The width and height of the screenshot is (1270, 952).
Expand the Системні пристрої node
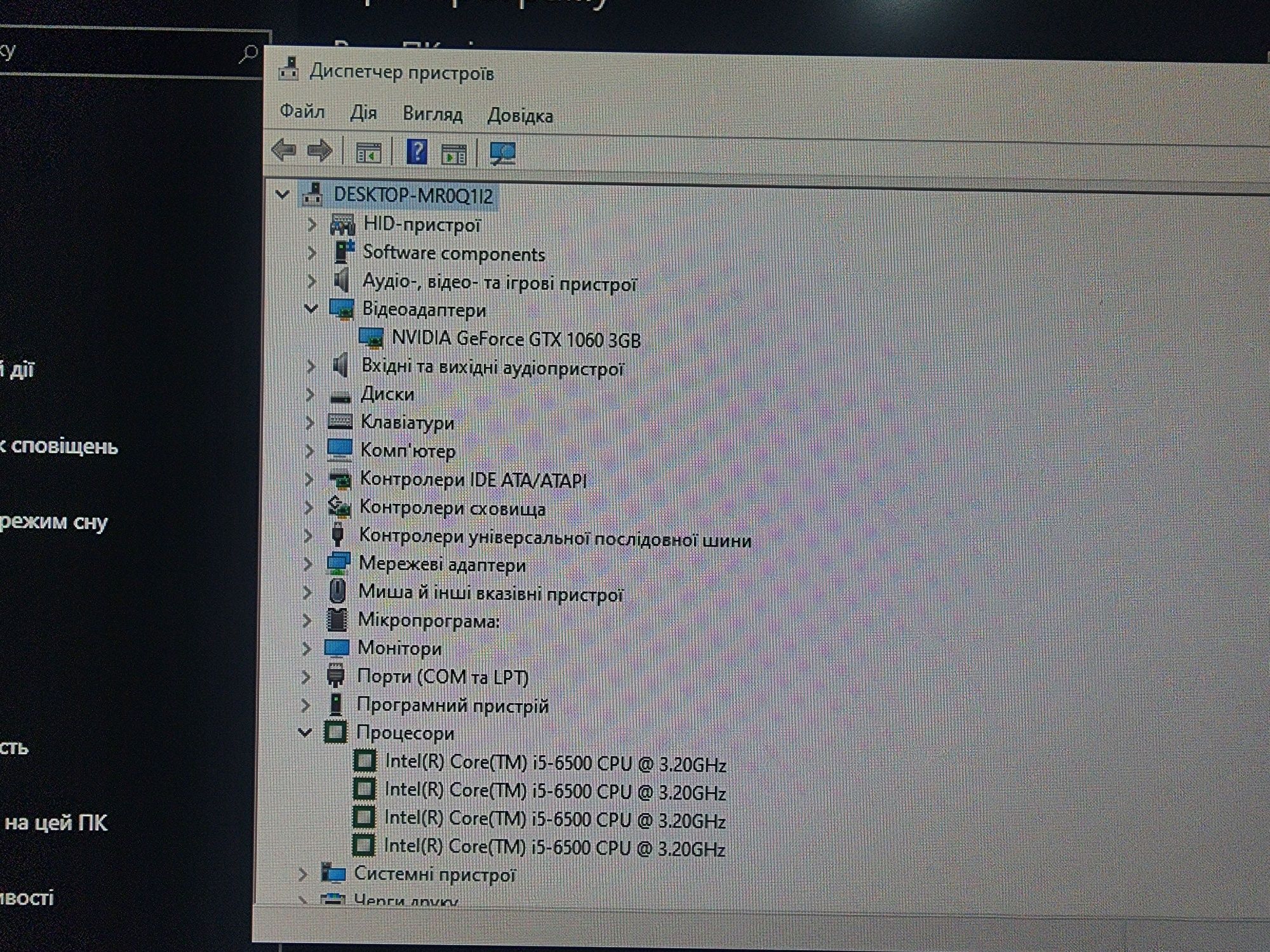(x=303, y=874)
